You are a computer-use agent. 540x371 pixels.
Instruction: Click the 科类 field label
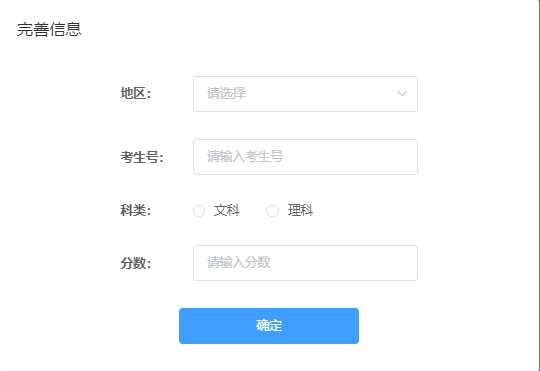(x=136, y=210)
